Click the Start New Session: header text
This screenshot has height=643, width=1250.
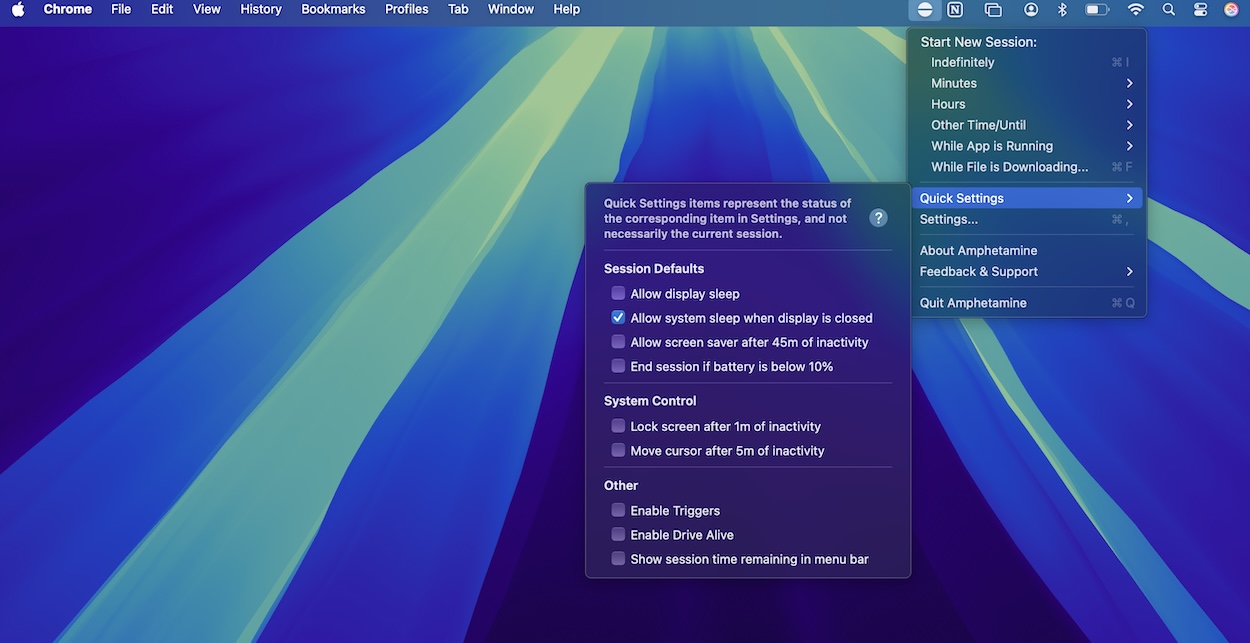coord(978,42)
